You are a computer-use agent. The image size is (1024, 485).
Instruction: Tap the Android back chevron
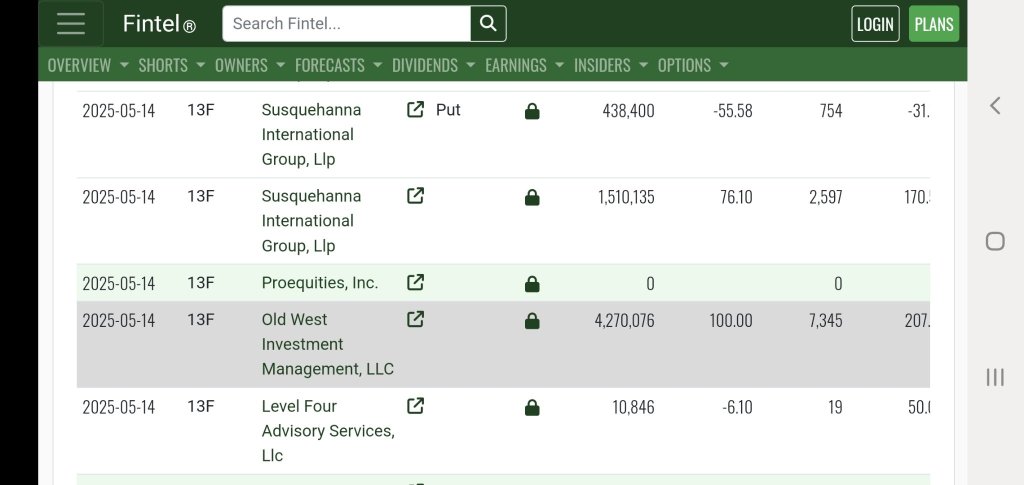(995, 106)
